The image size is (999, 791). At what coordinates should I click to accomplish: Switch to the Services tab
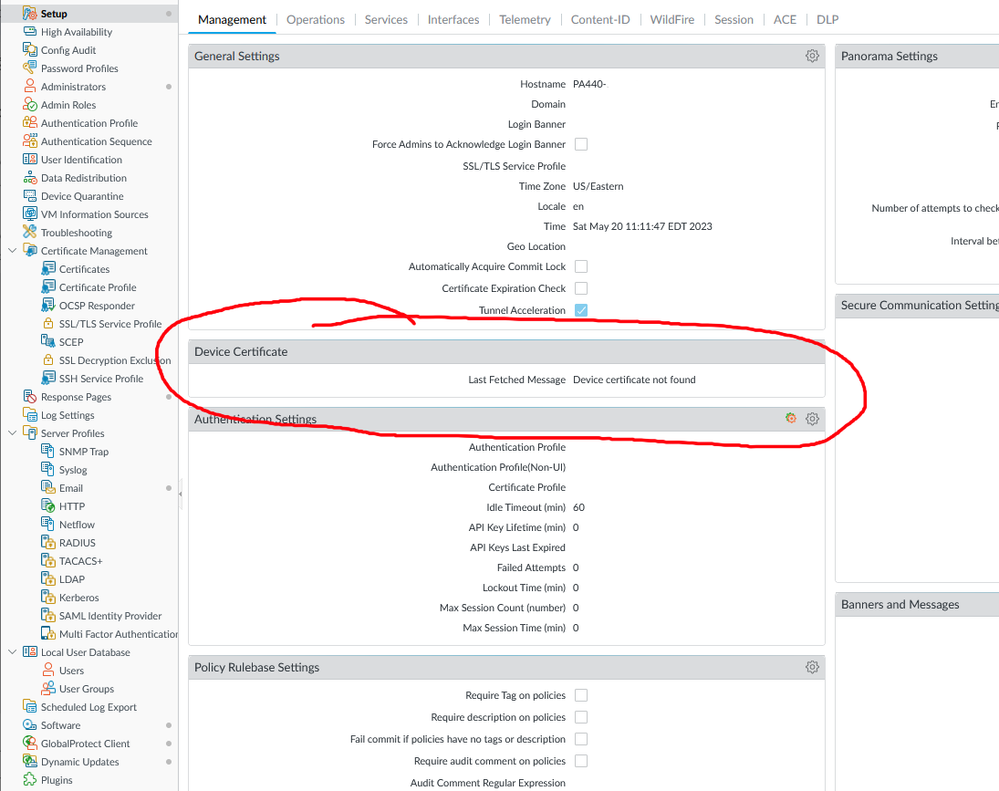pyautogui.click(x=386, y=20)
